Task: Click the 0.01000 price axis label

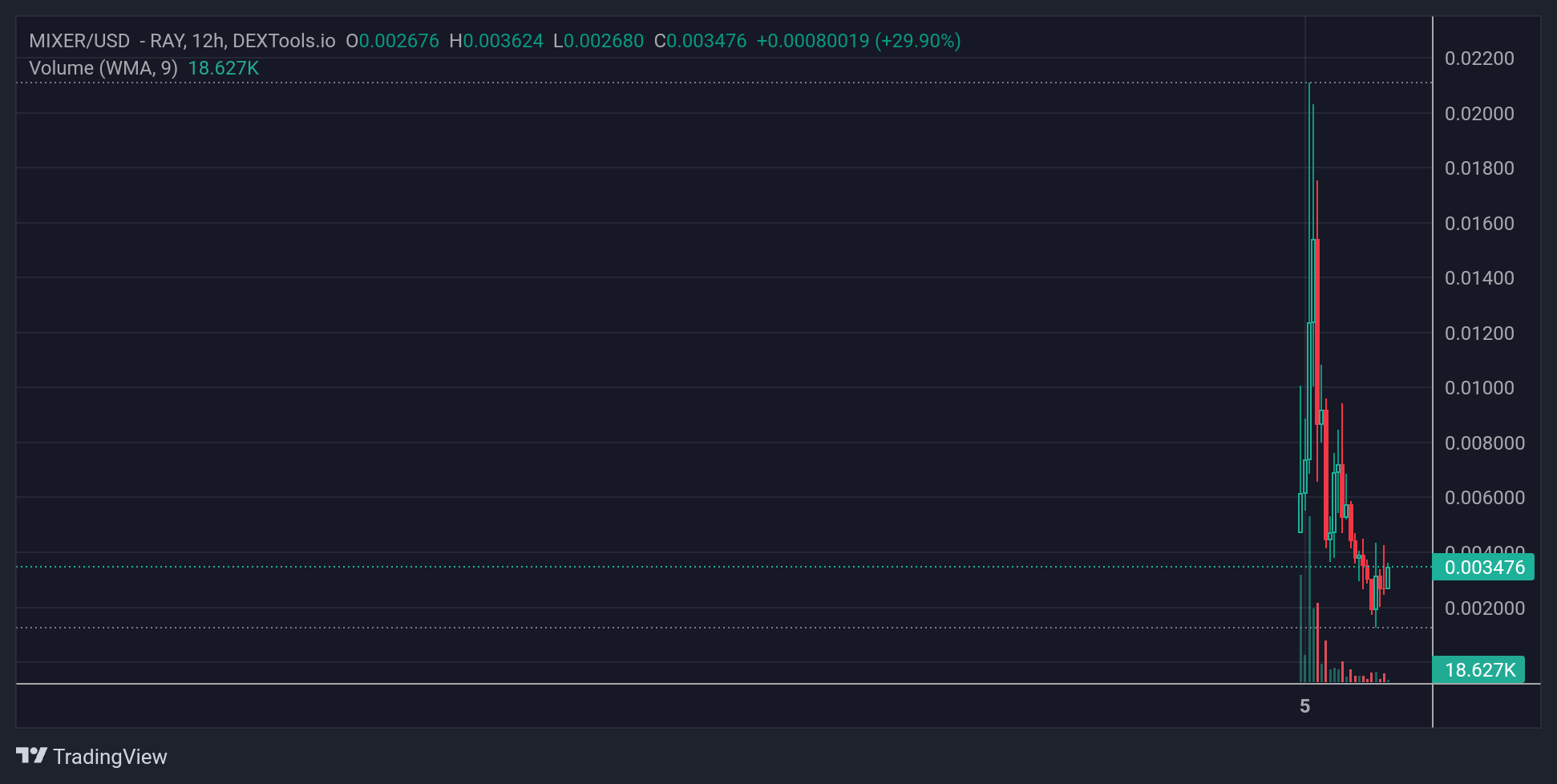Action: [1479, 388]
